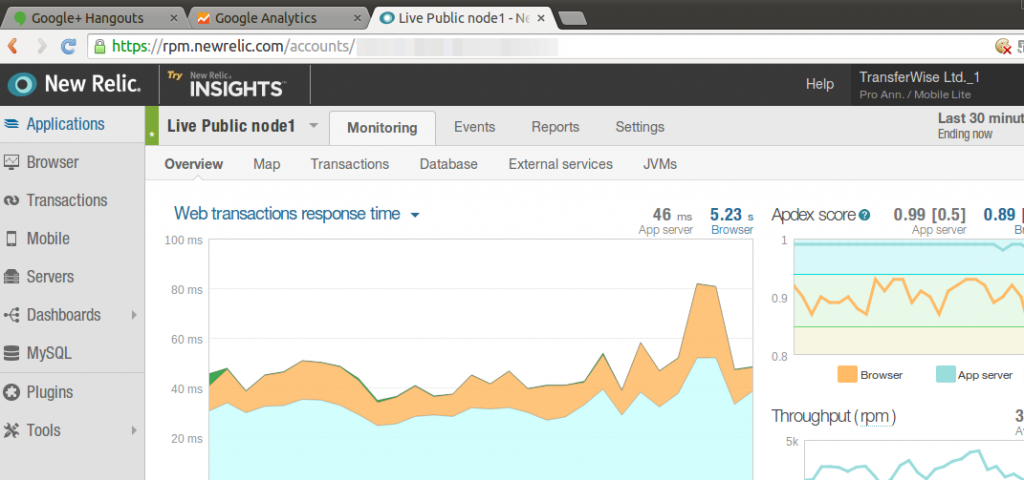Select the Overview subtab

point(193,164)
